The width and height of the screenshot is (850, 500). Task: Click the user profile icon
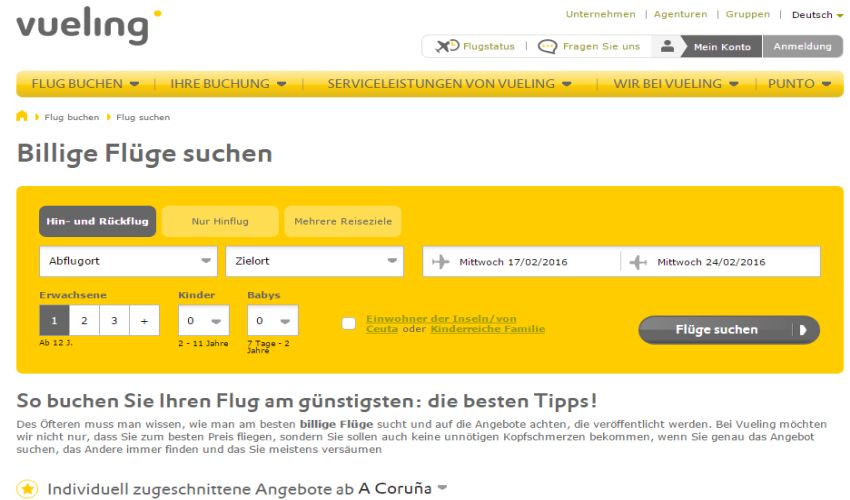pyautogui.click(x=667, y=46)
